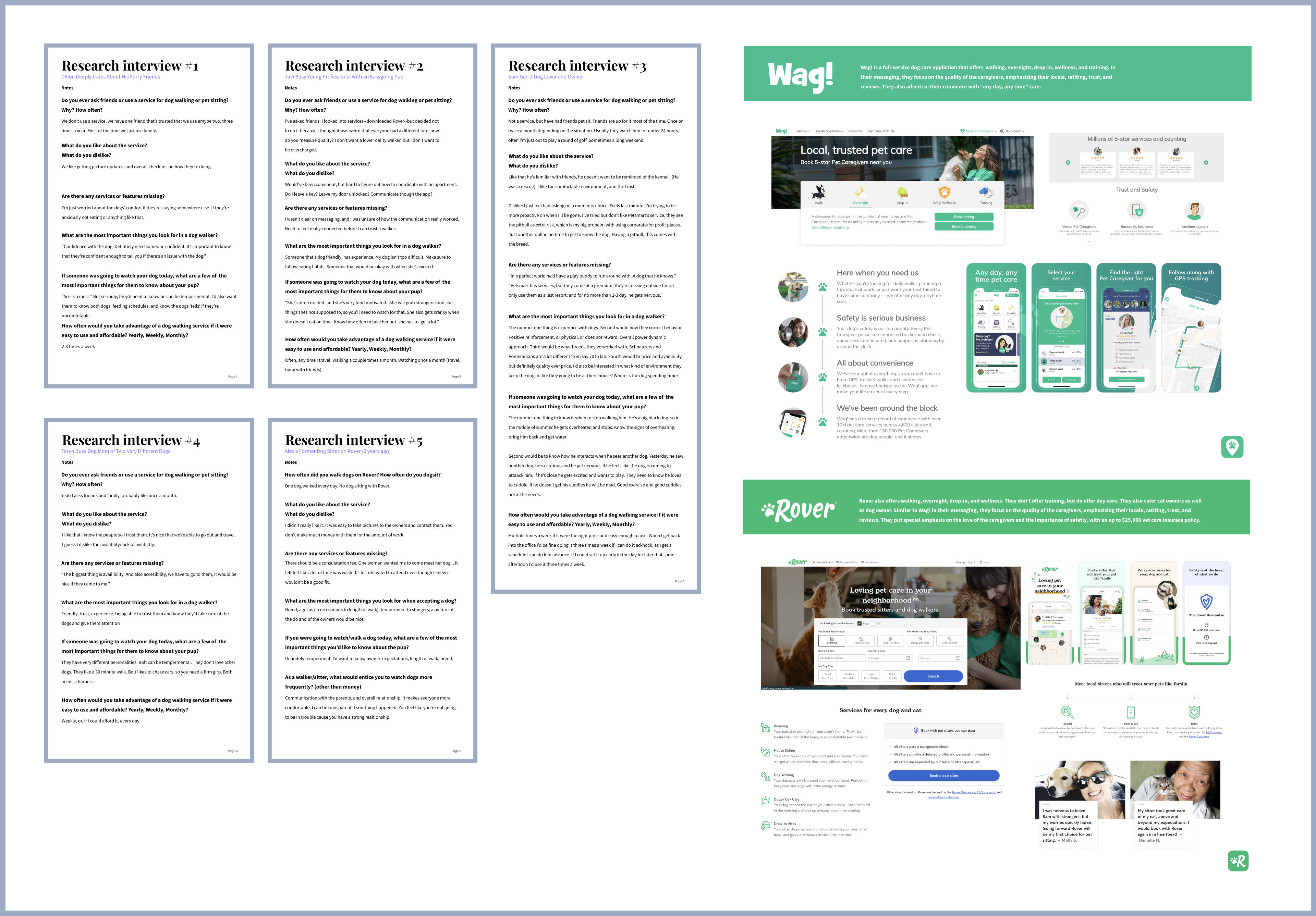Switch to the Overnight service tab
The height and width of the screenshot is (916, 1316).
click(860, 195)
